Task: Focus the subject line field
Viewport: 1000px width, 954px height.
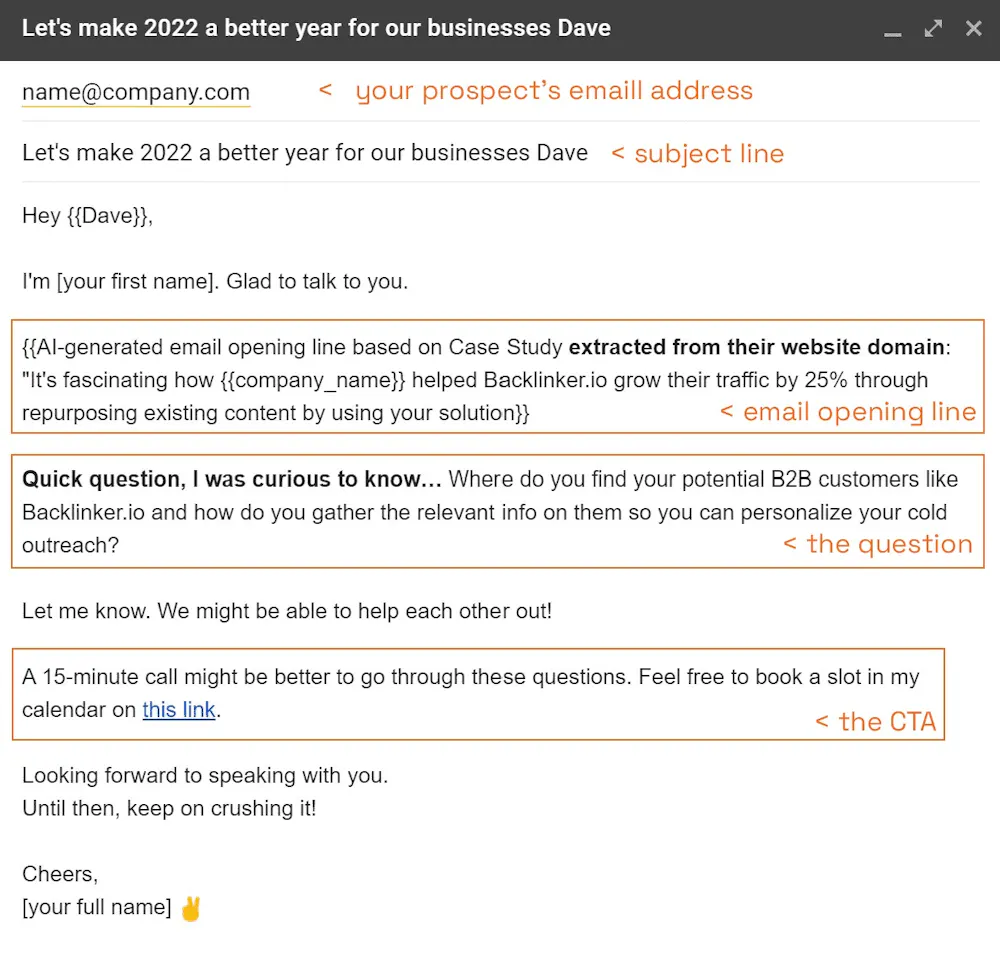Action: 305,153
